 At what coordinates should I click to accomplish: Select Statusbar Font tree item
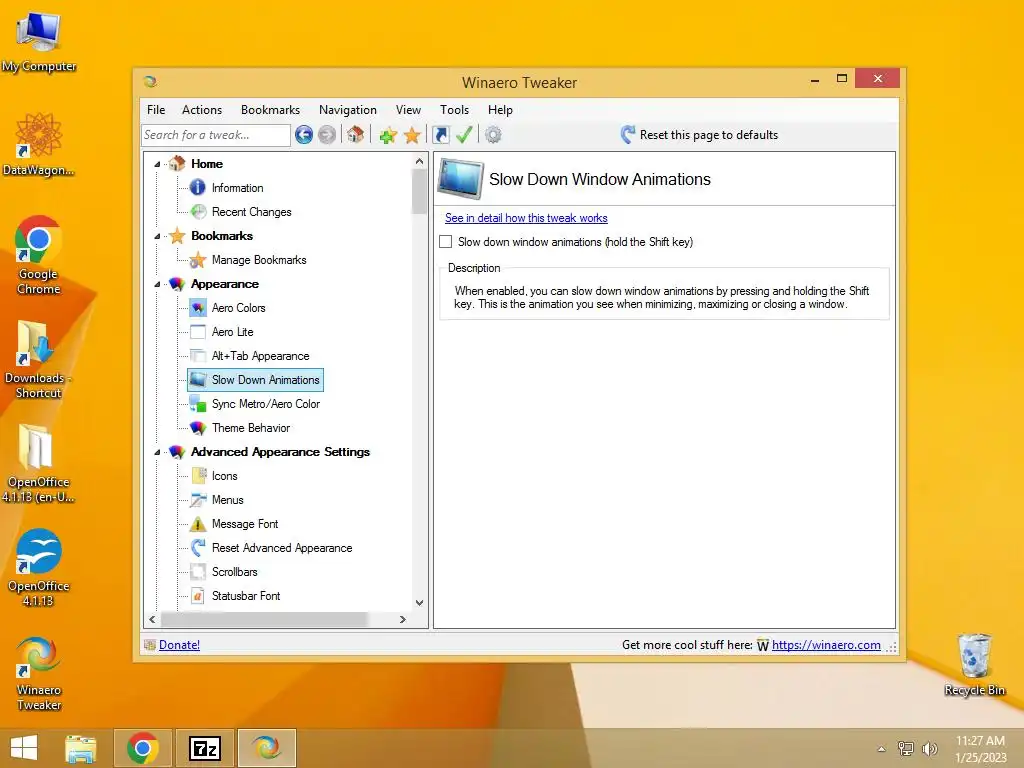click(246, 596)
